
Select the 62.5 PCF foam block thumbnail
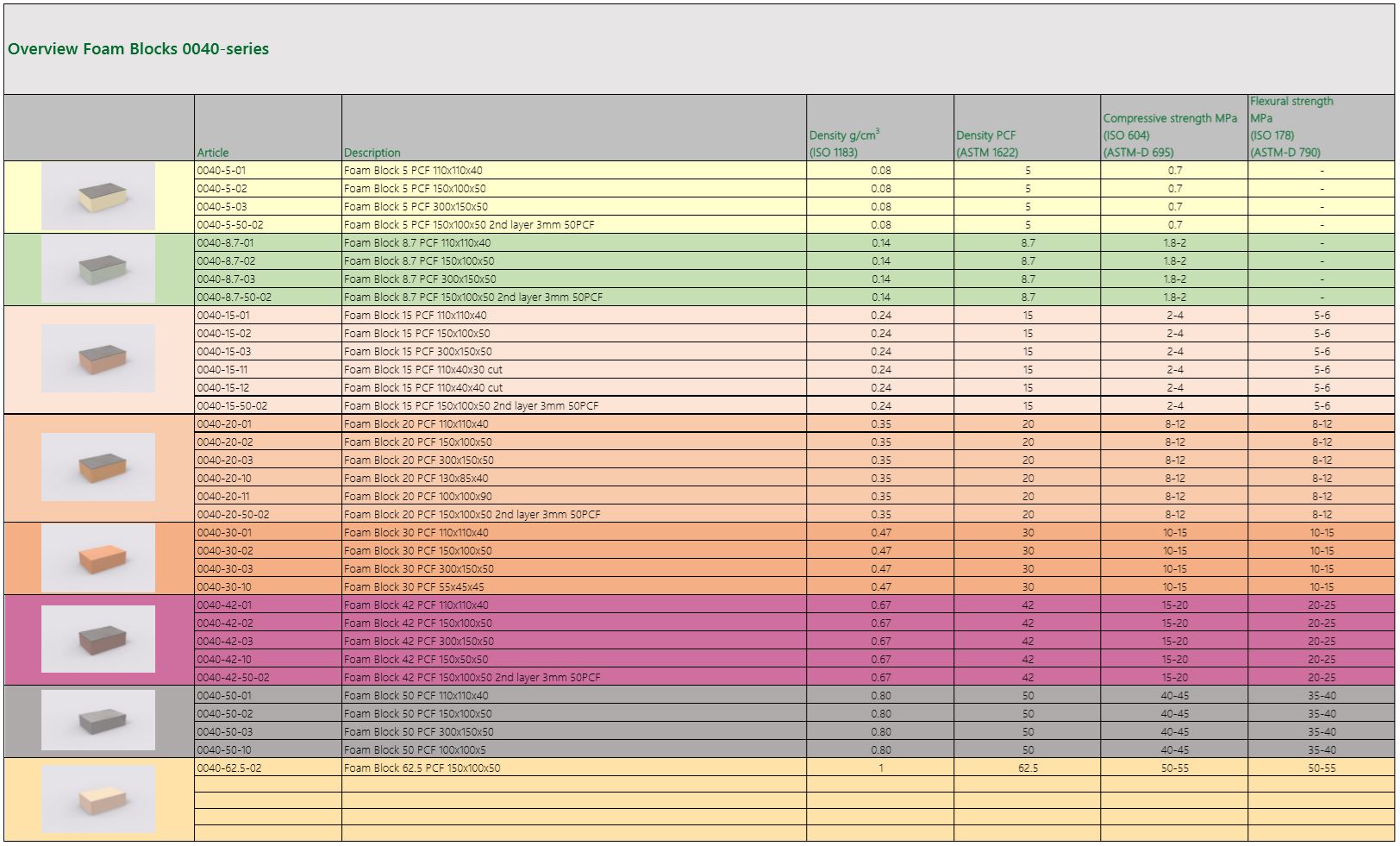tap(98, 799)
